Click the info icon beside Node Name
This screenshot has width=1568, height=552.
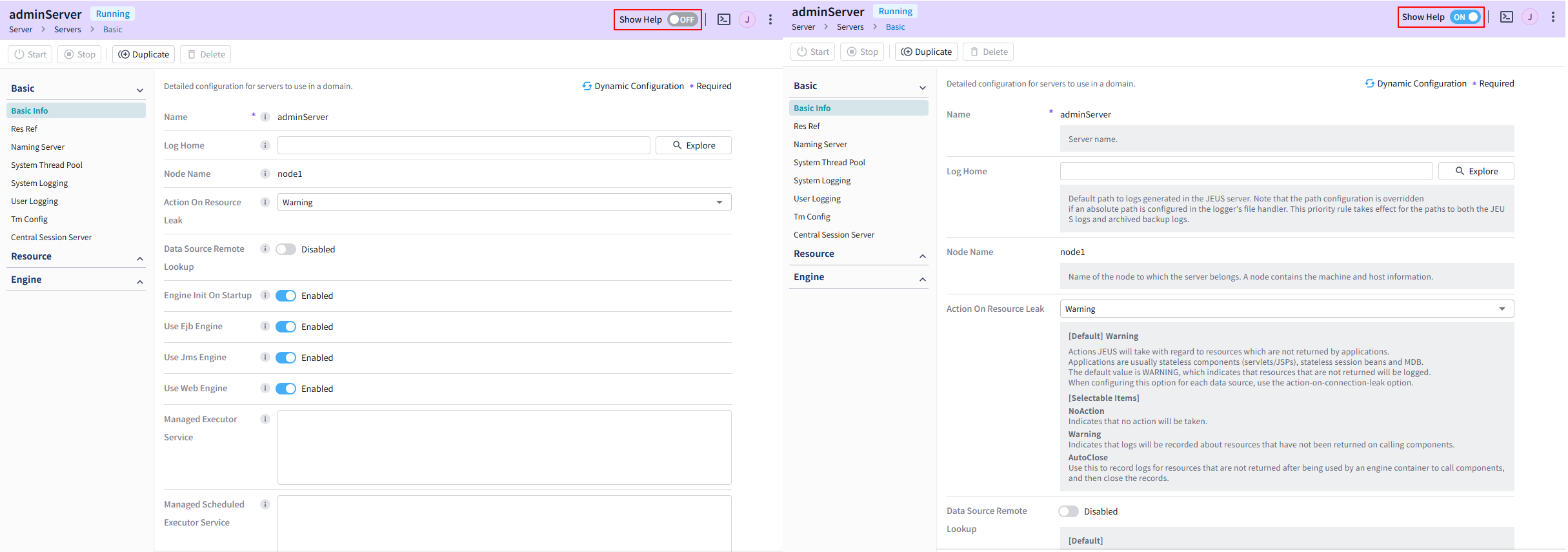tap(265, 174)
